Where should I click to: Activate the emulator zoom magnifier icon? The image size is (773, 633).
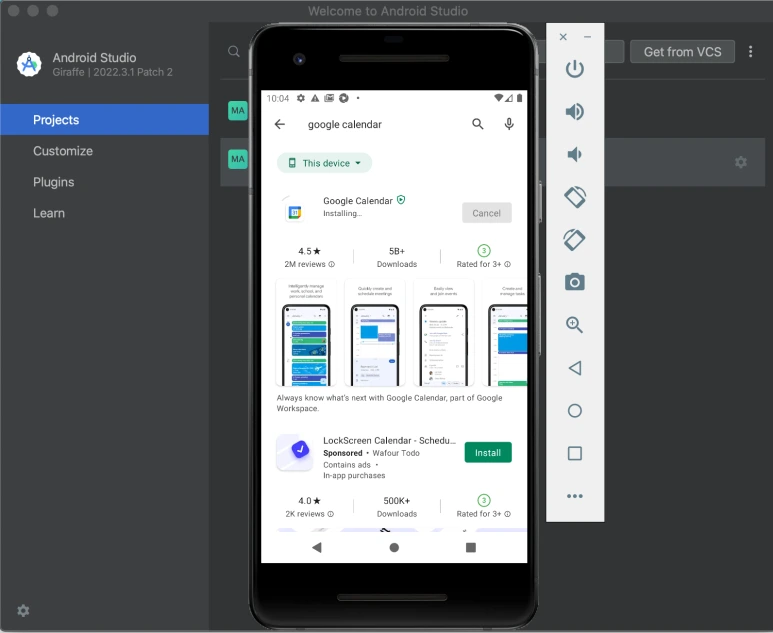(x=574, y=325)
